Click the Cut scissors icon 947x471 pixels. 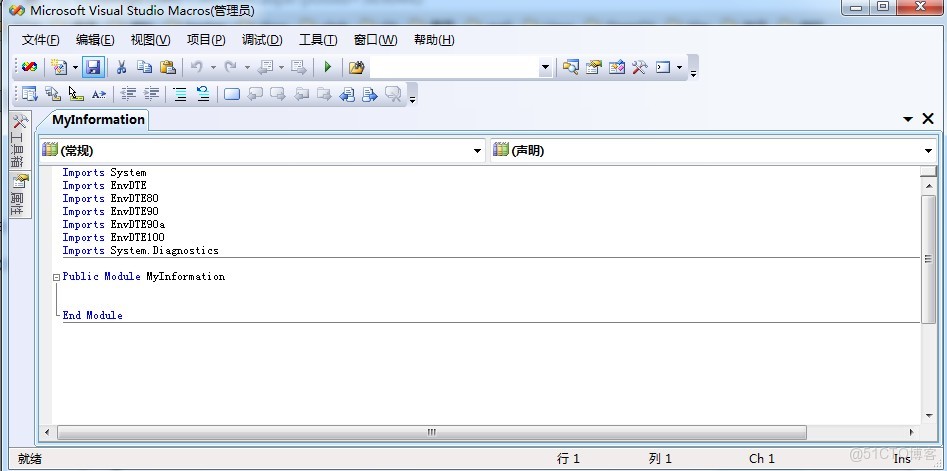point(121,67)
